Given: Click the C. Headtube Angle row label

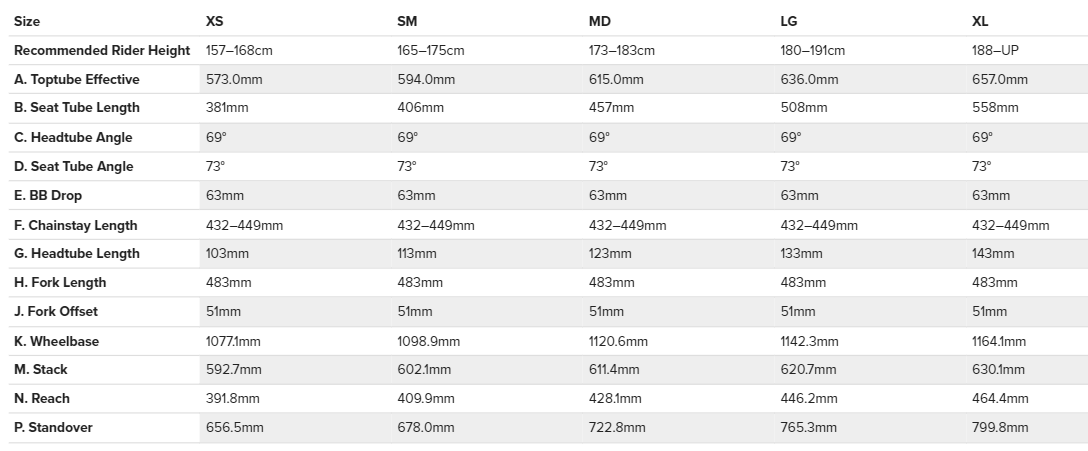Looking at the screenshot, I should click(x=73, y=137).
